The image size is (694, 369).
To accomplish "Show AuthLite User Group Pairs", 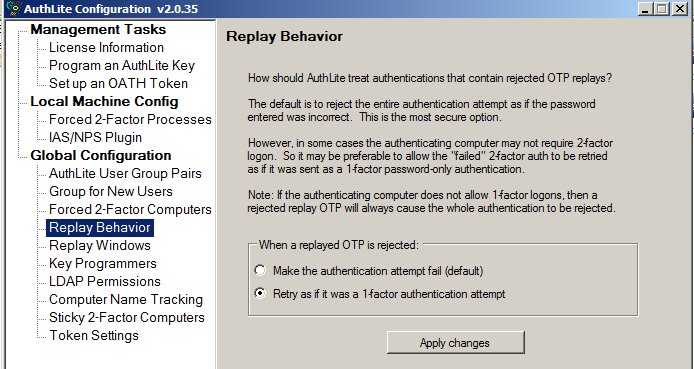I will coord(125,173).
